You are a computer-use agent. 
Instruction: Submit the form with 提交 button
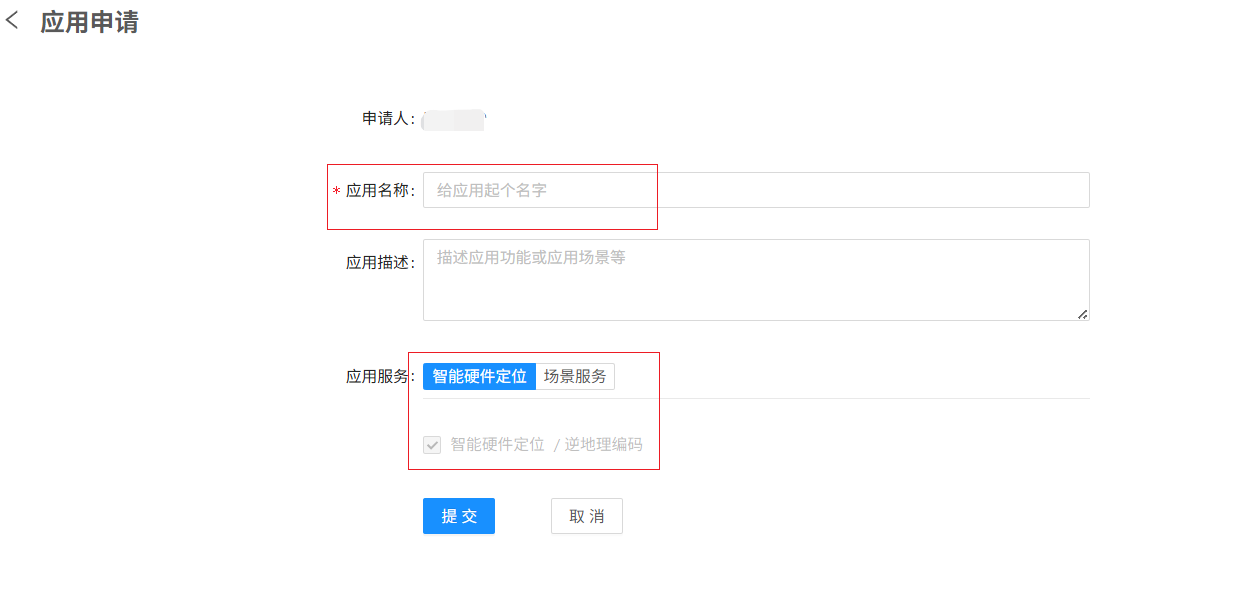[x=459, y=516]
